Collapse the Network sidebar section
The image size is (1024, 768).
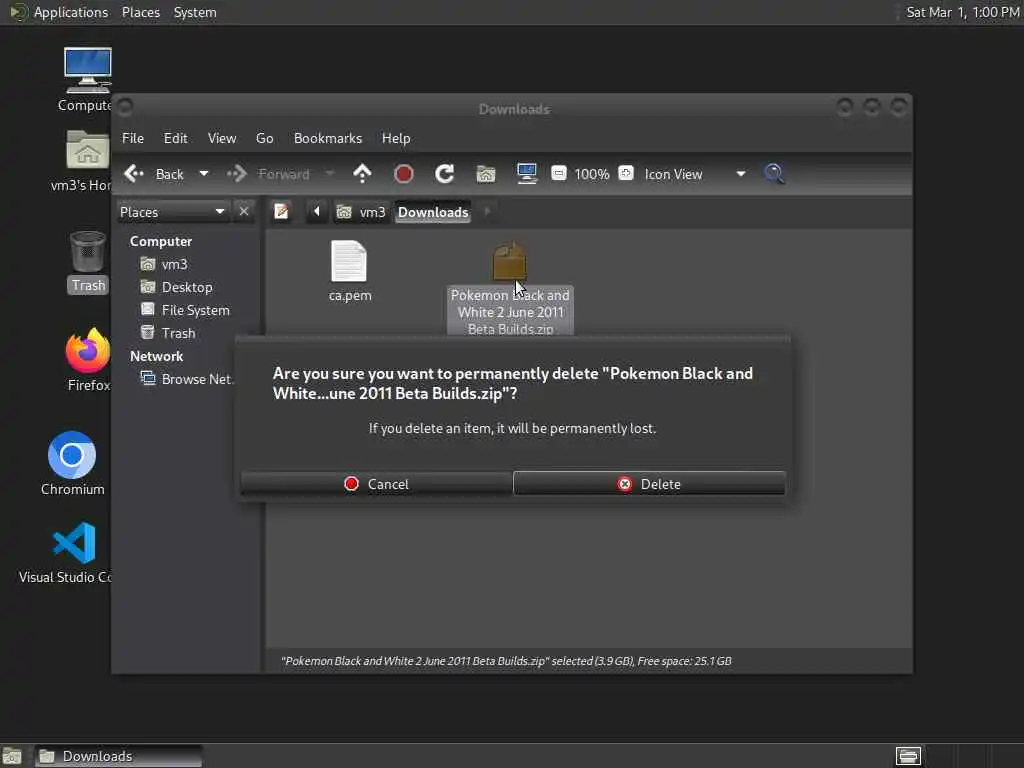tap(156, 356)
